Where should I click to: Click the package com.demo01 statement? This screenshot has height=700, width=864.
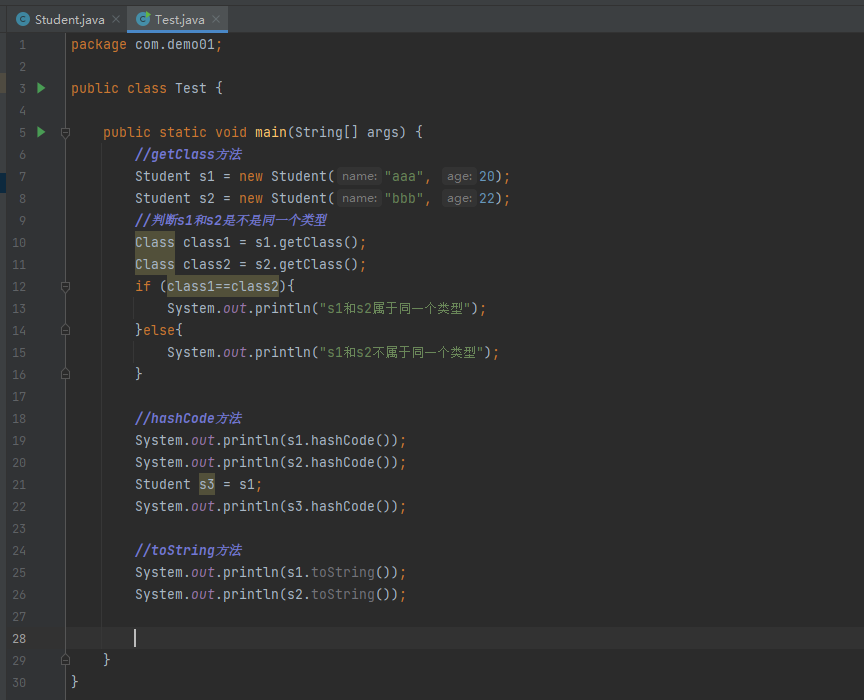[x=147, y=45]
